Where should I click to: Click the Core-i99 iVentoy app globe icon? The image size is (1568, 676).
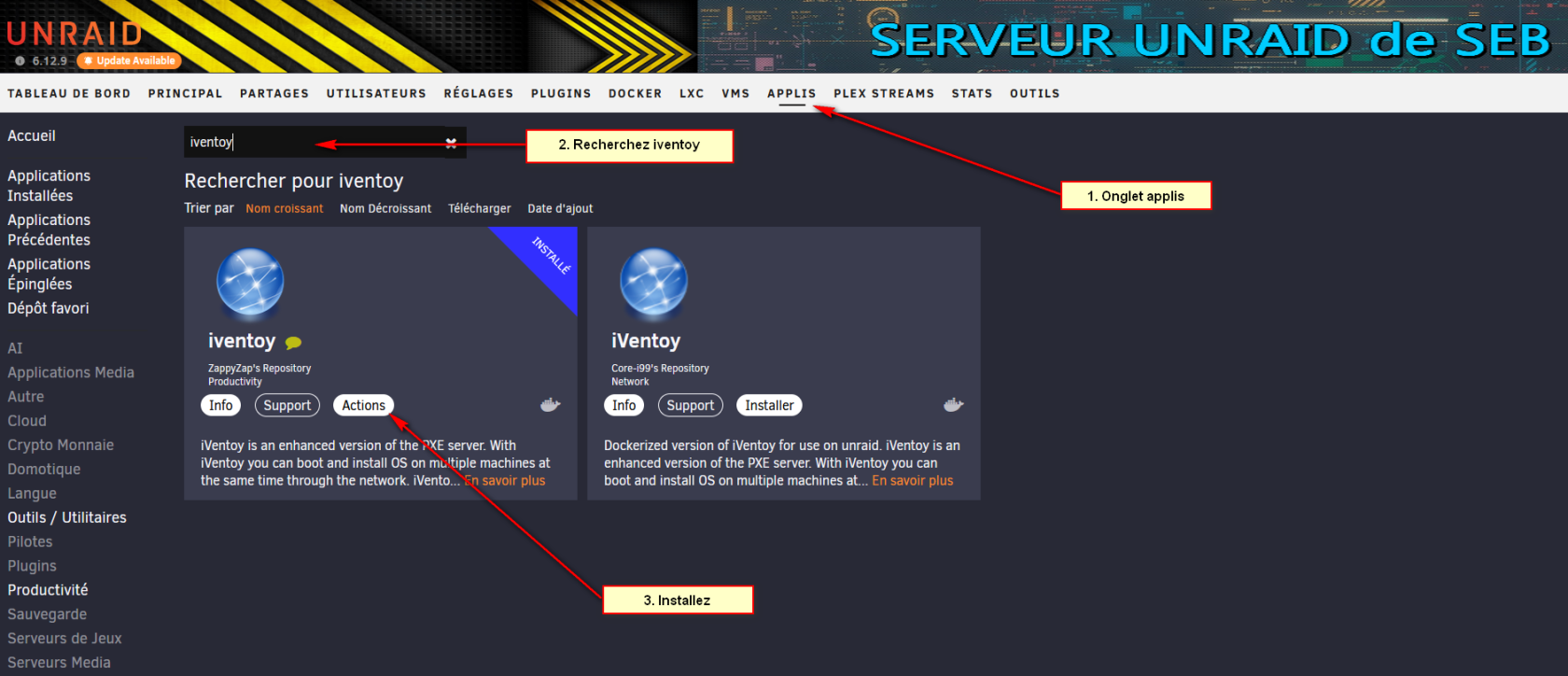point(653,282)
